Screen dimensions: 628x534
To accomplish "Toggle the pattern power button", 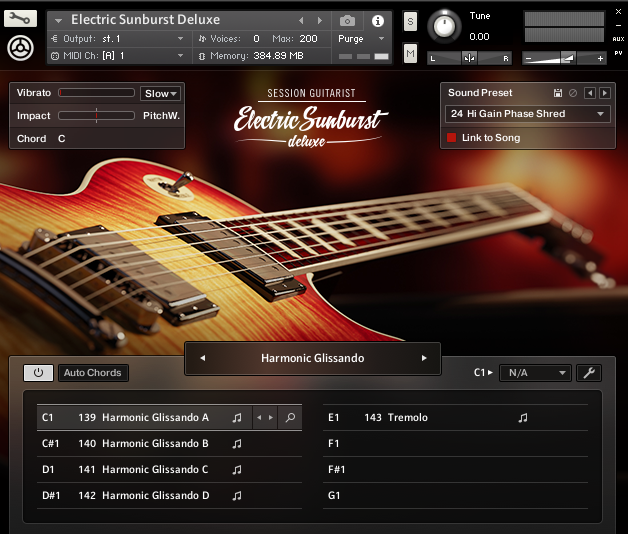I will [38, 373].
